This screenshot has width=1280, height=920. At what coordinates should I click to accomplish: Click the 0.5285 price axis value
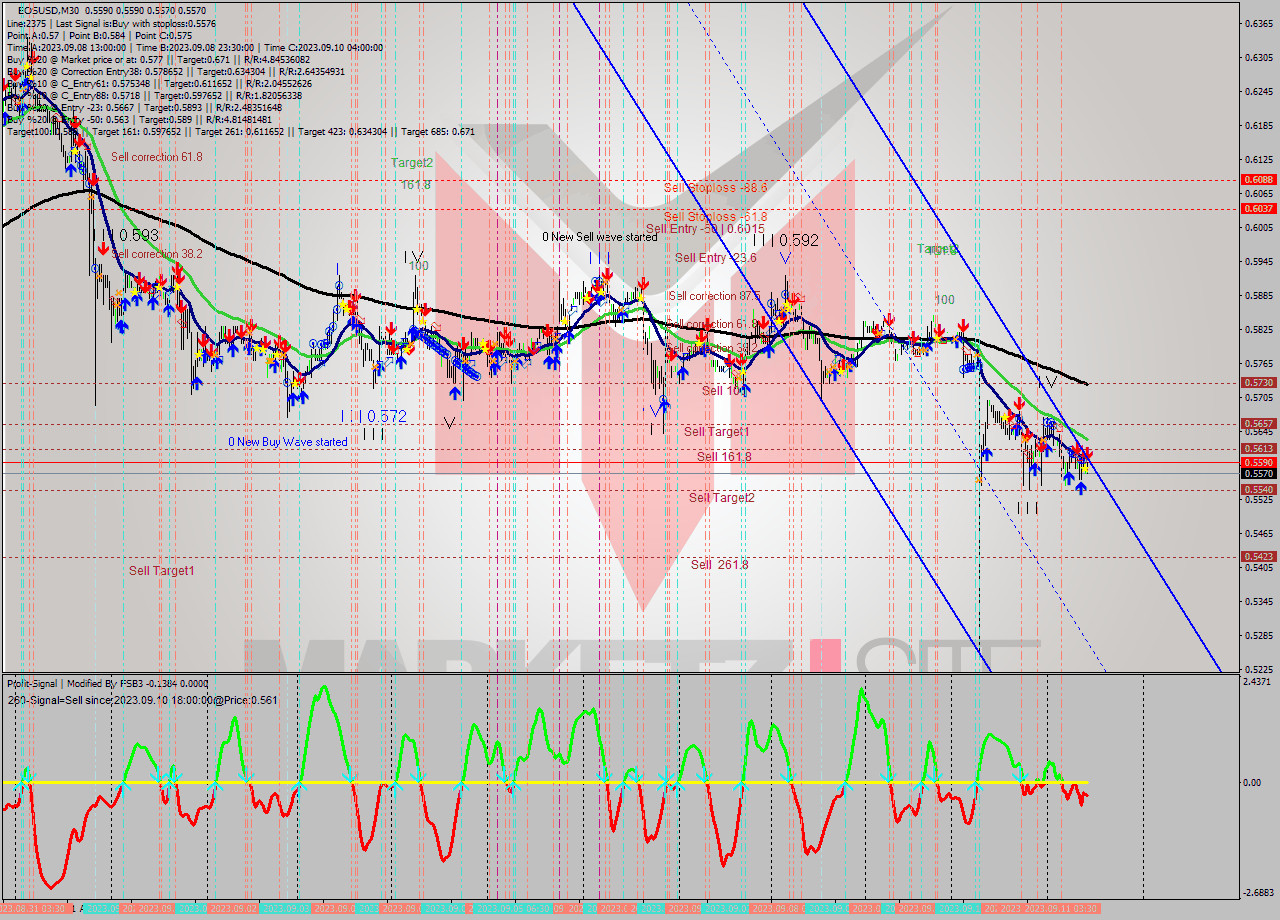click(1258, 635)
